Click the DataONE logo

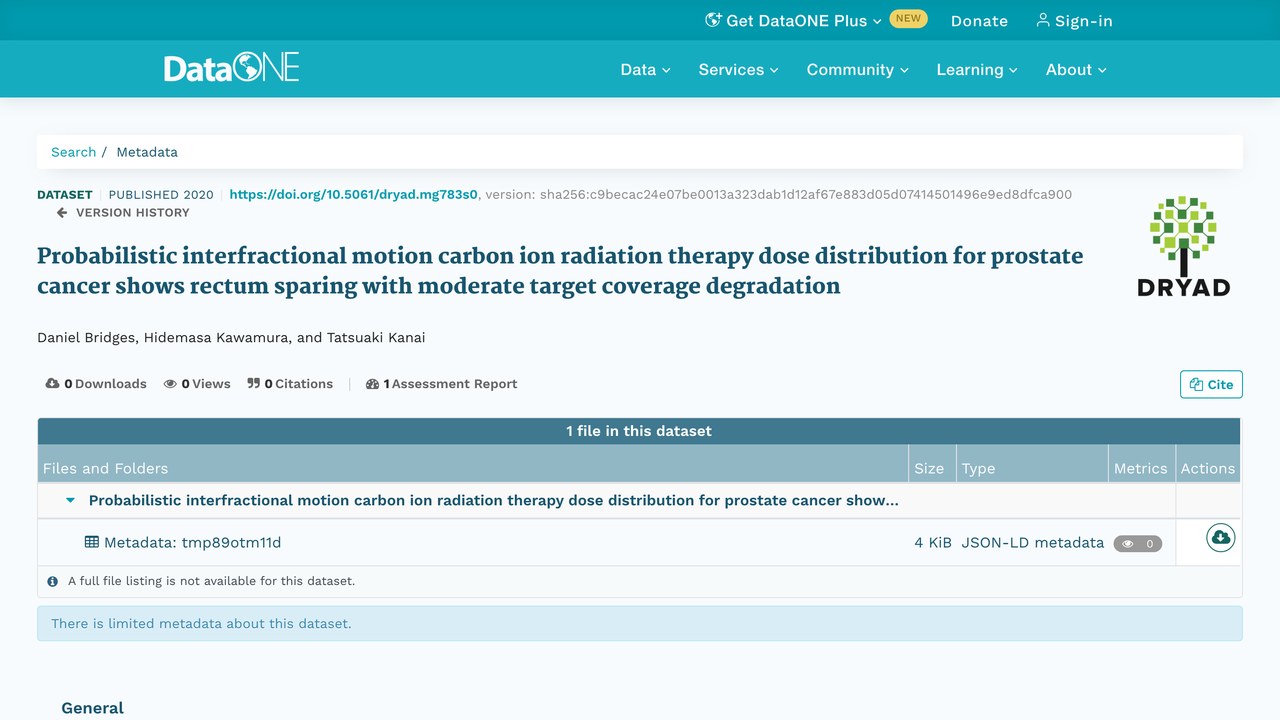coord(232,68)
